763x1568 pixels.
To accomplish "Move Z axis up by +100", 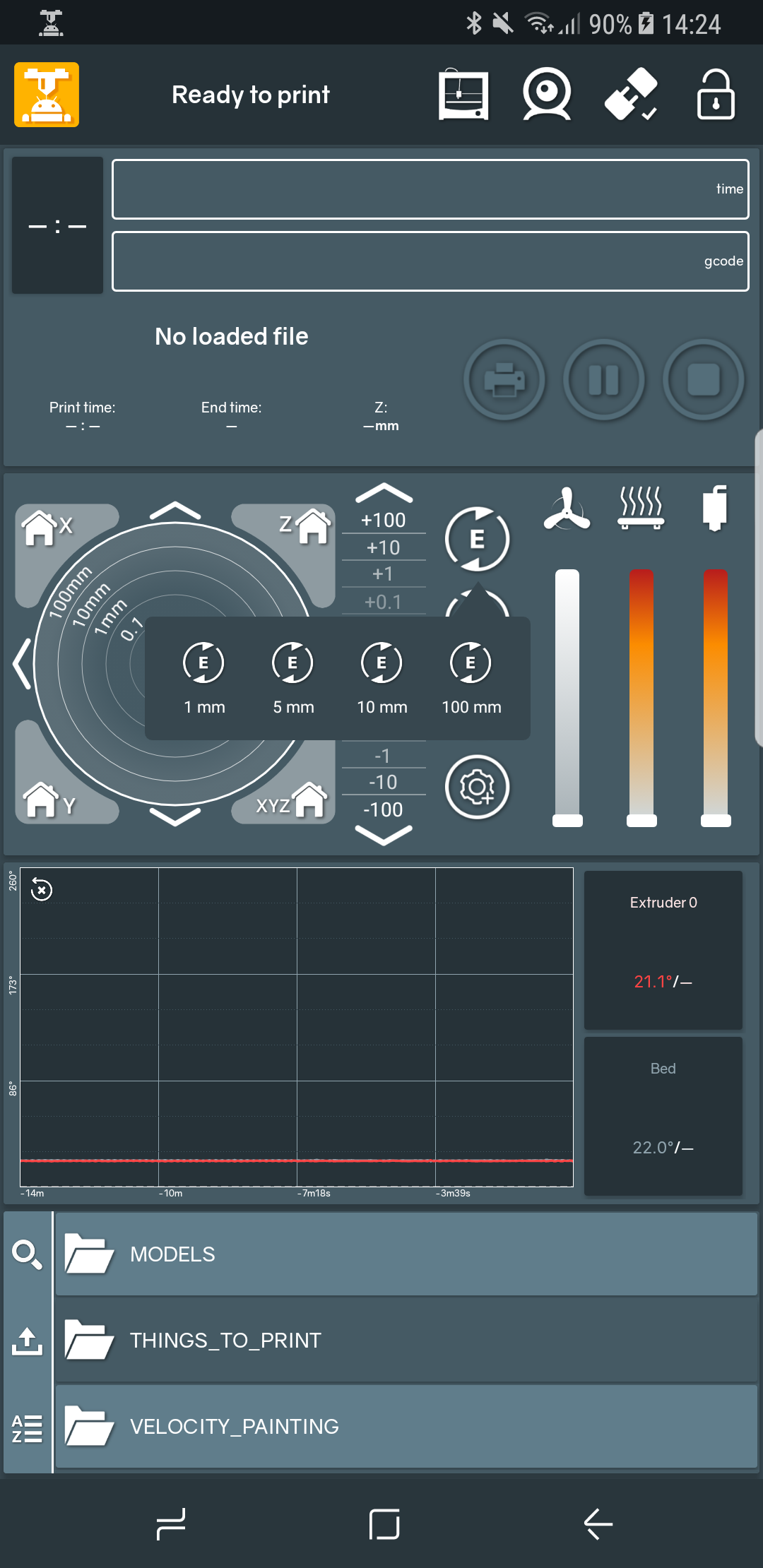I will coord(383,521).
